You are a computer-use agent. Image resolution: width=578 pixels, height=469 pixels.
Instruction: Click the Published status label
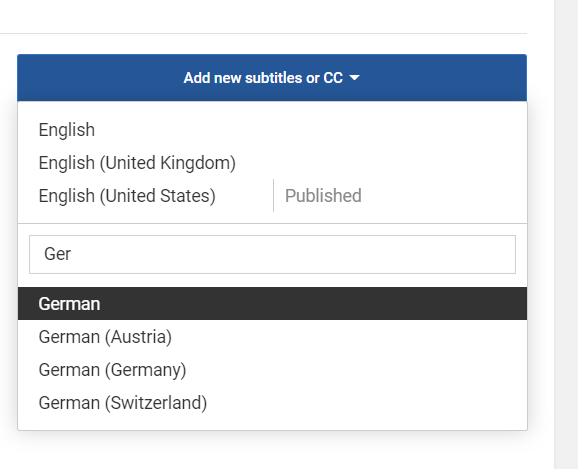click(x=323, y=196)
